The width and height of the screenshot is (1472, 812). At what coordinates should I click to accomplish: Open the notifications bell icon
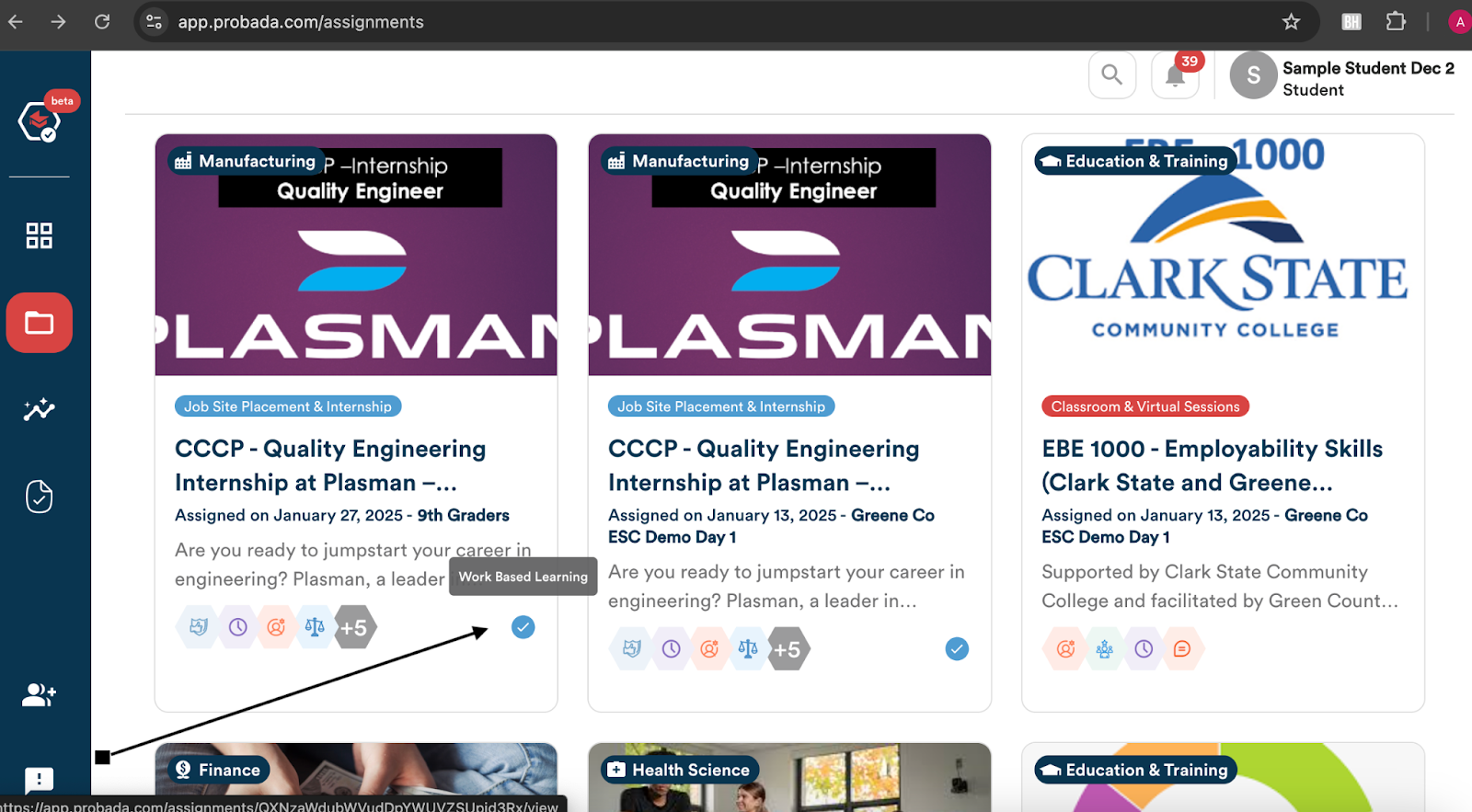[x=1175, y=74]
